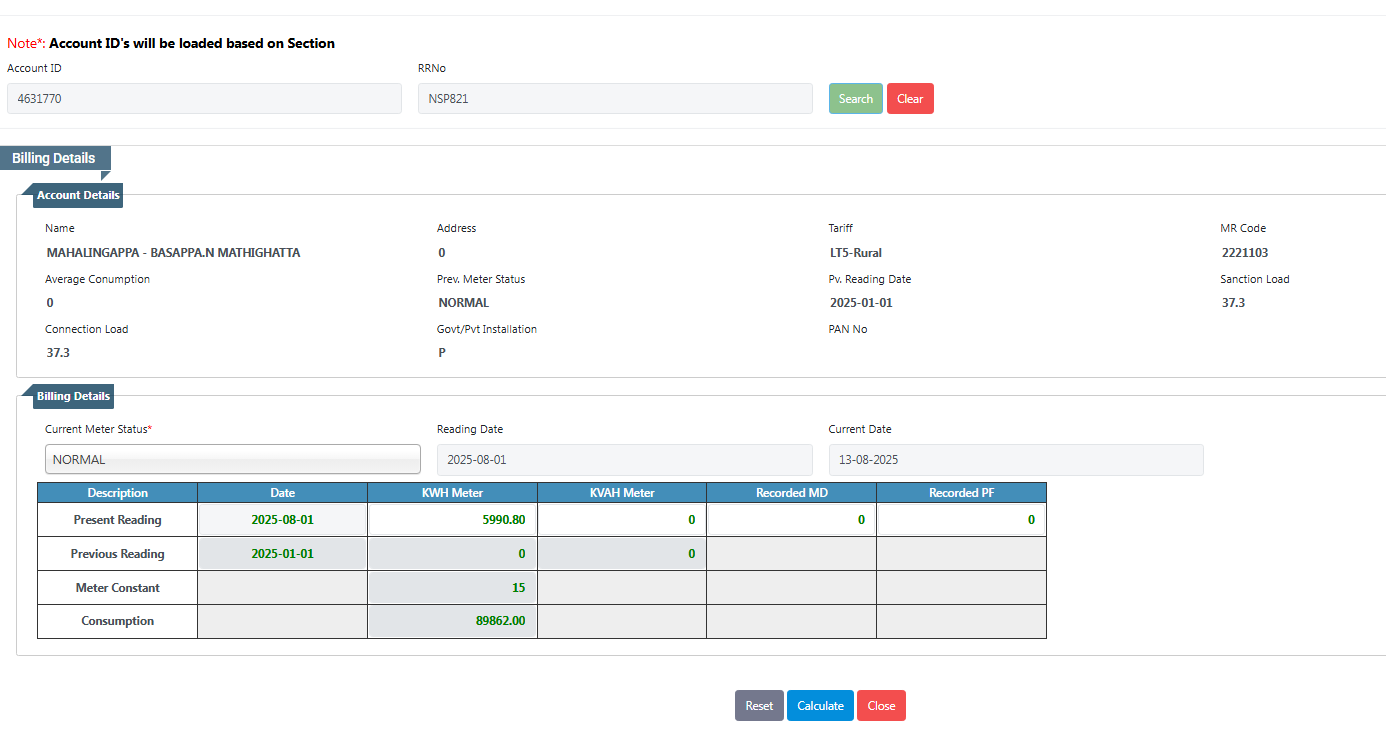1386x749 pixels.
Task: Select the Recorded PF input cell
Action: (961, 520)
